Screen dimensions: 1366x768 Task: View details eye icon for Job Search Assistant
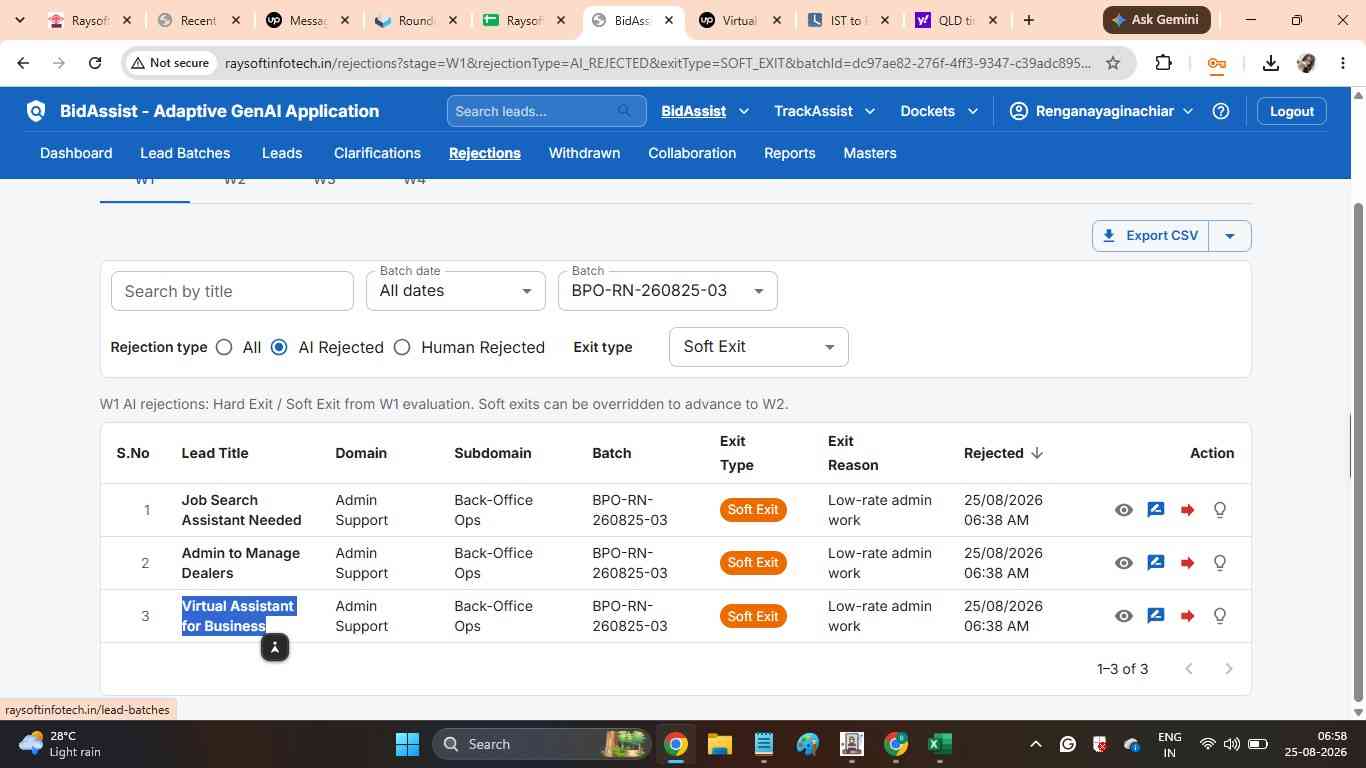1124,510
